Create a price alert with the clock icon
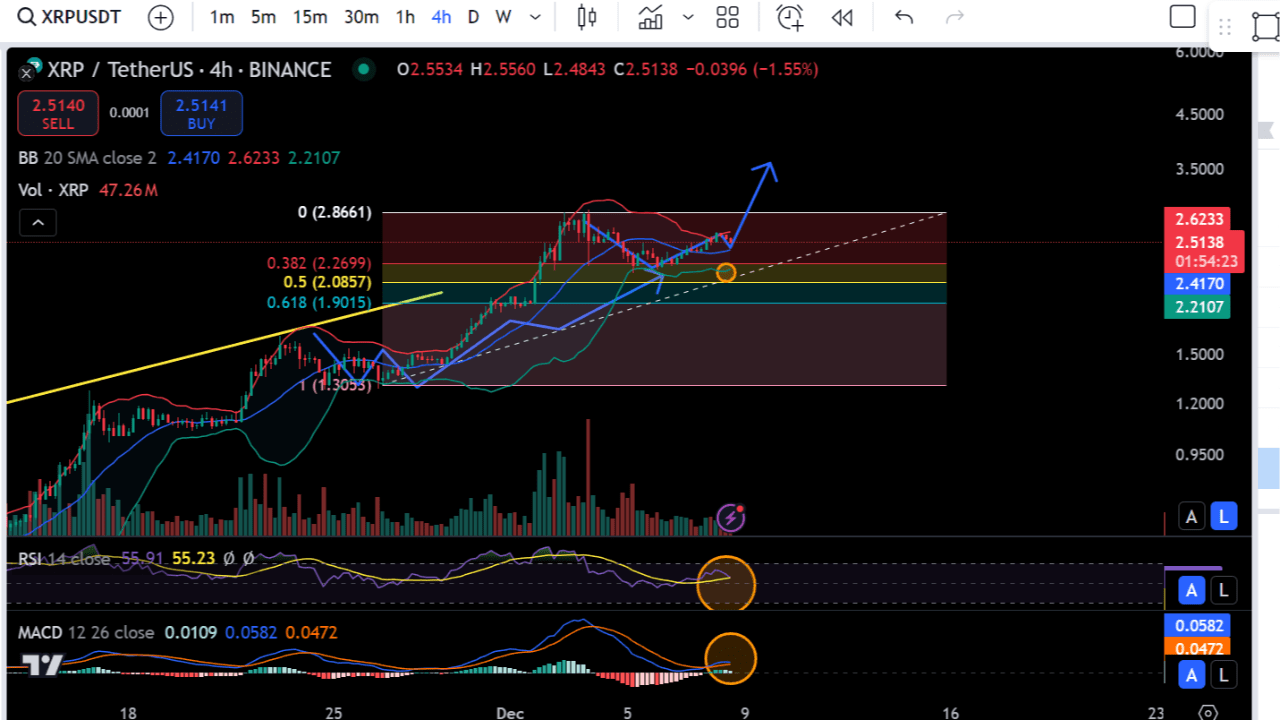 coord(790,17)
